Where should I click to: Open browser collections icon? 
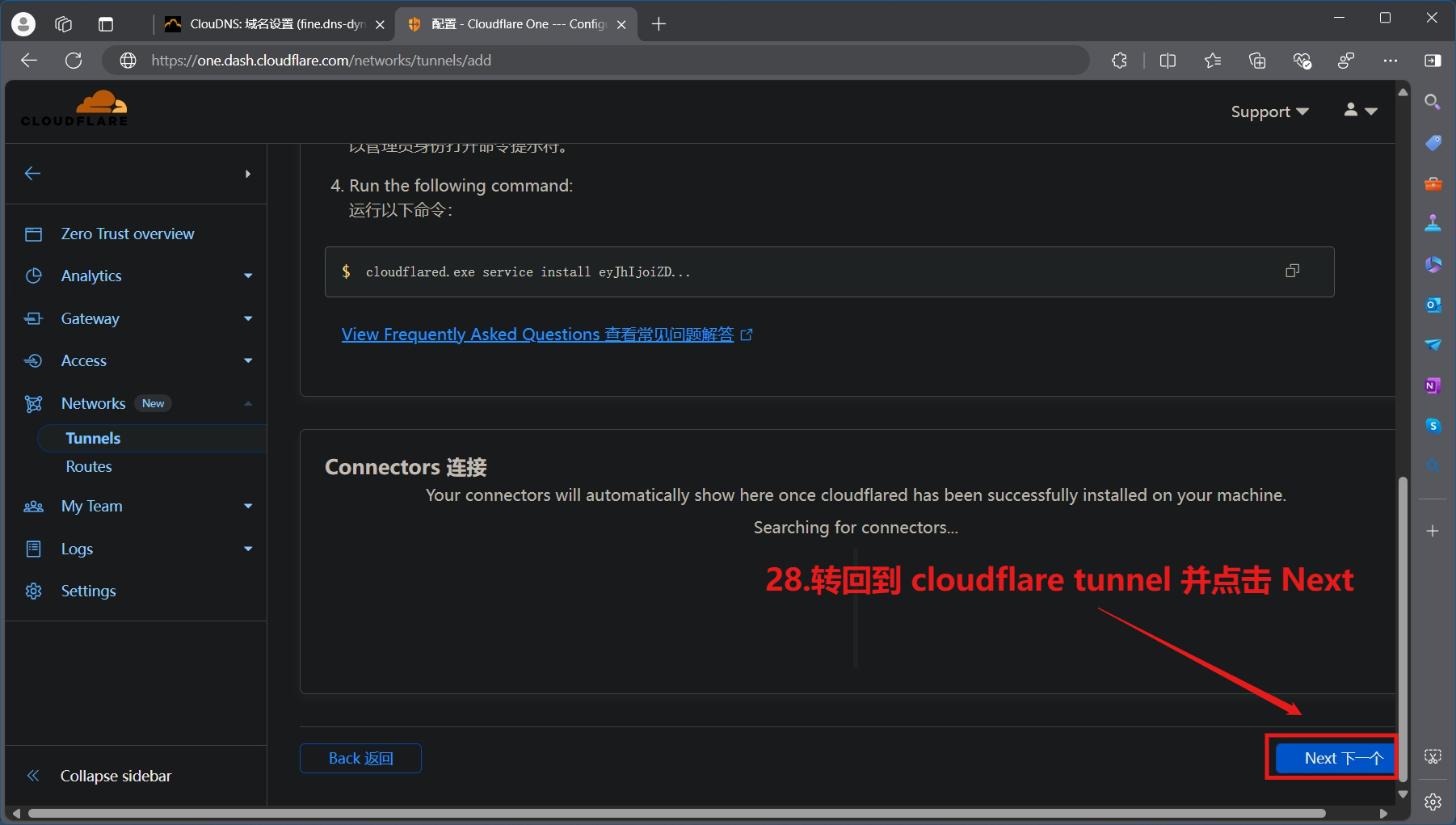point(1257,61)
